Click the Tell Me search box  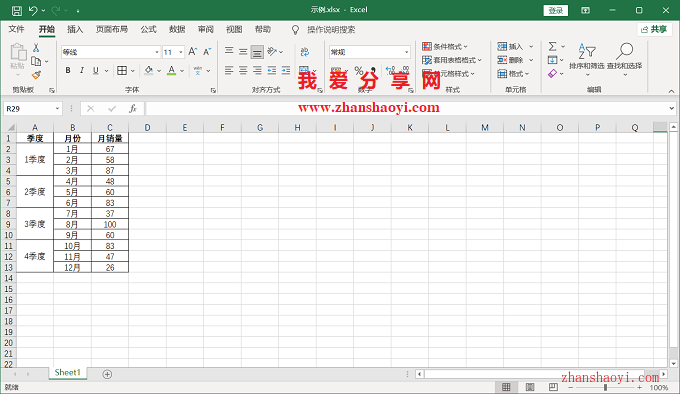tap(331, 29)
